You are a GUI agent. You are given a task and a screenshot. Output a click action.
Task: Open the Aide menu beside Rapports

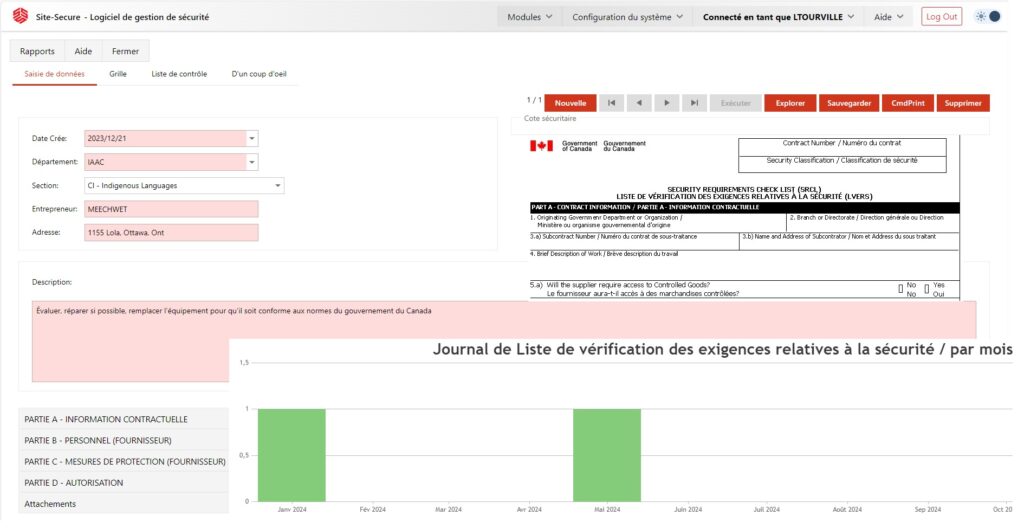(83, 51)
